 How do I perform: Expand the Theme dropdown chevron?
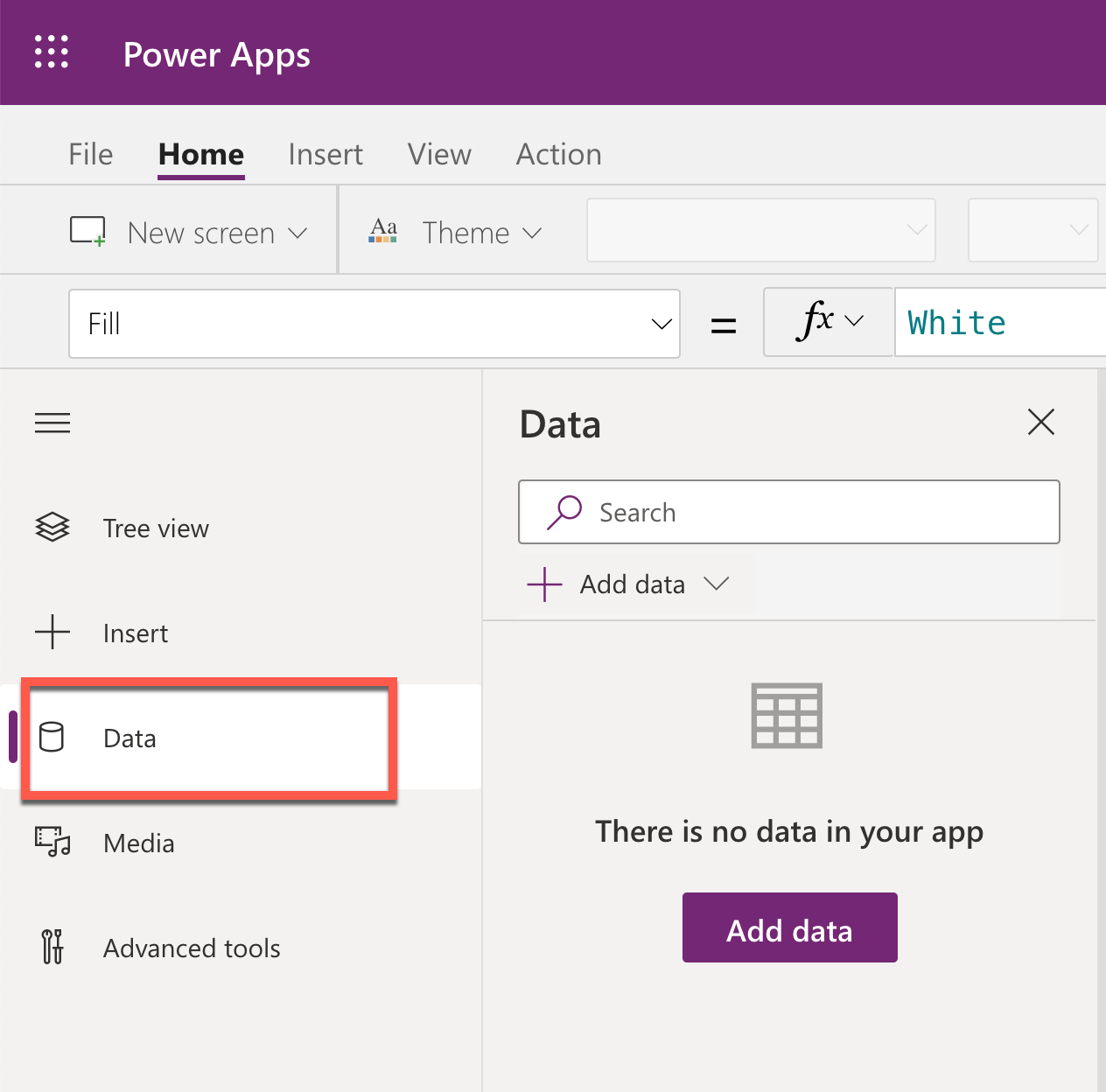[x=532, y=233]
